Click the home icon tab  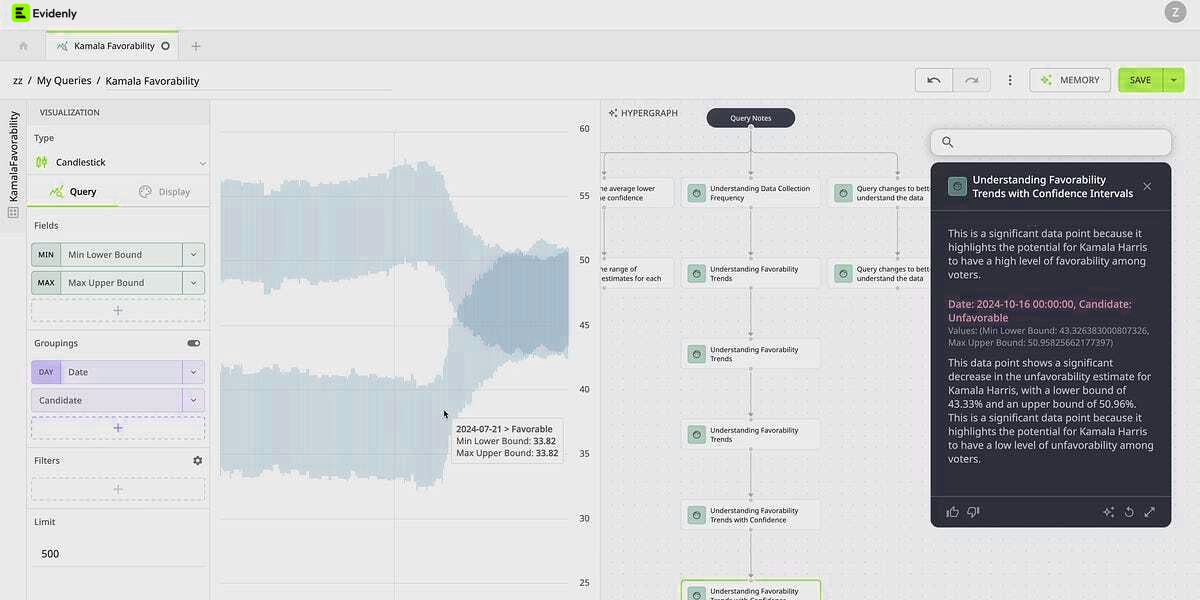pos(23,46)
